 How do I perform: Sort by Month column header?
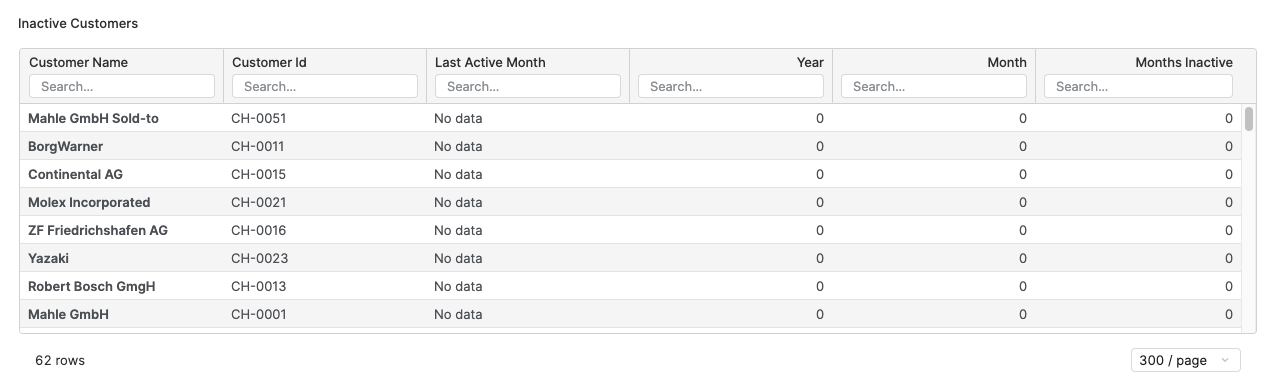click(1007, 62)
